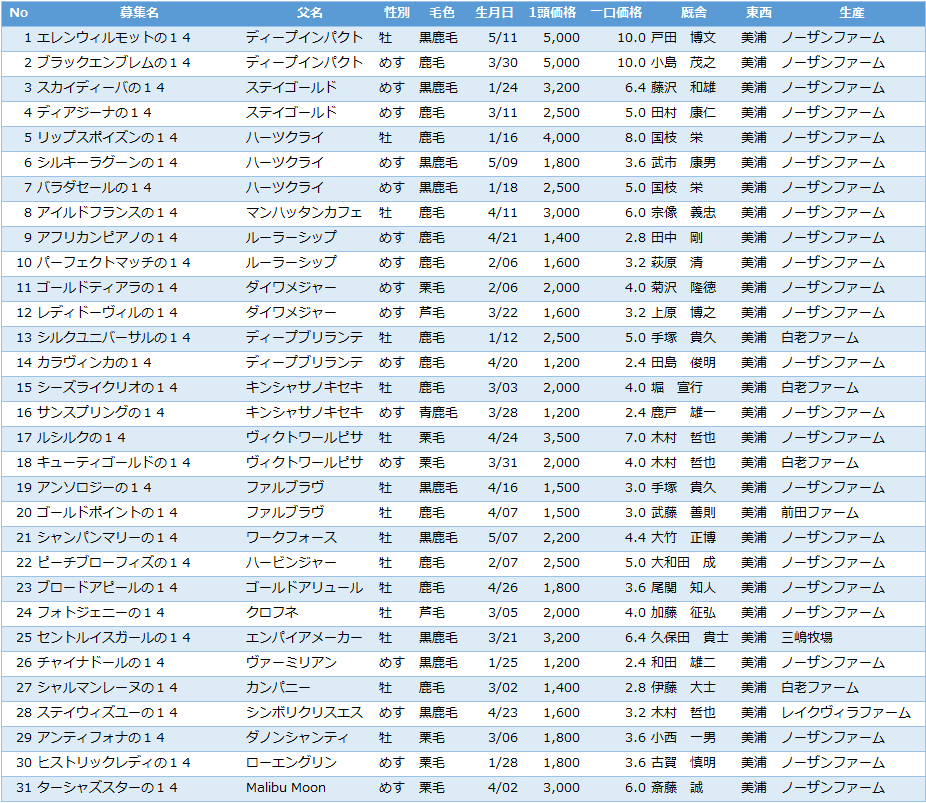
Task: Click the 一口価格 column header
Action: tap(616, 12)
